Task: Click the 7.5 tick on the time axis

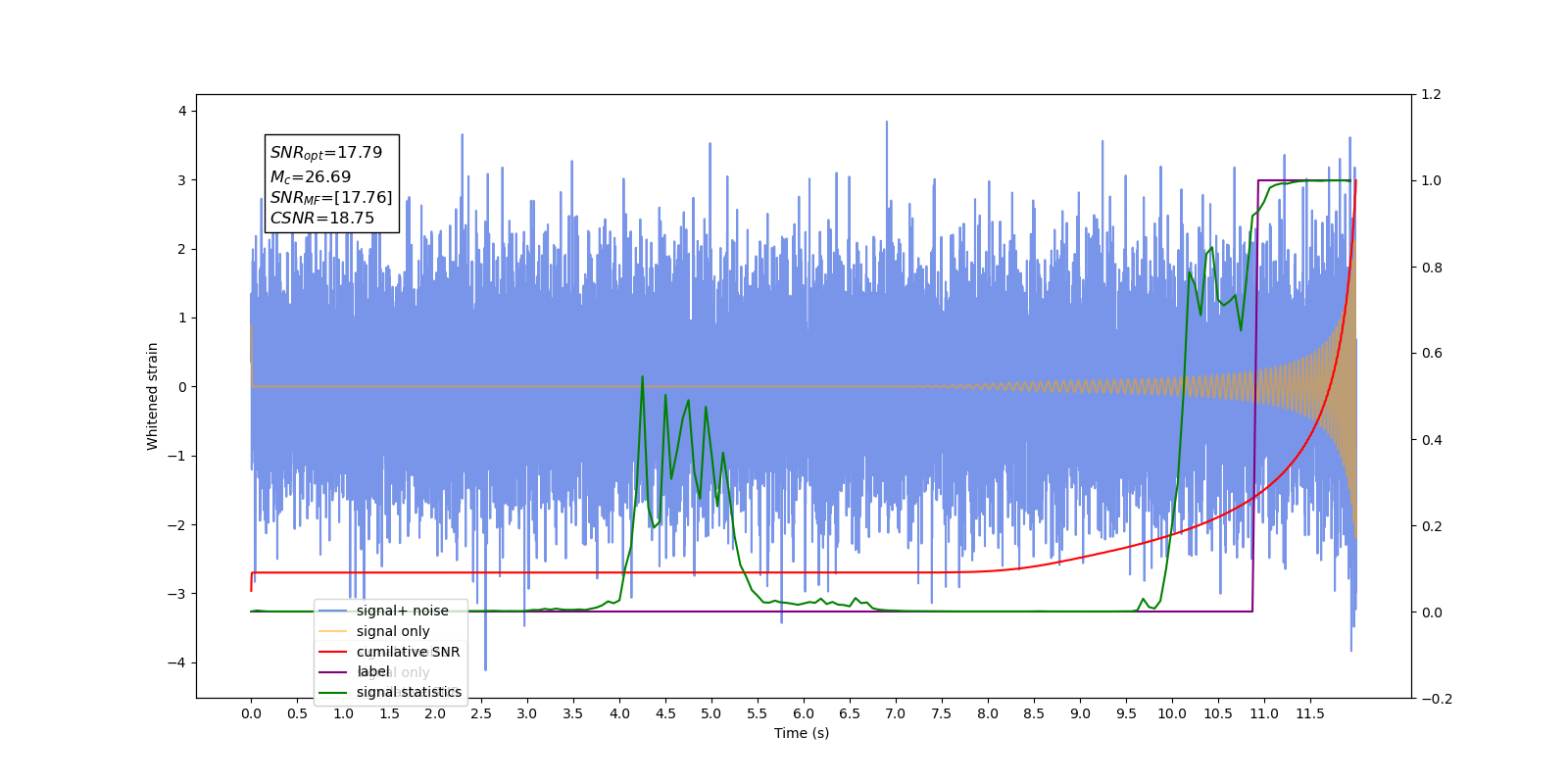Action: point(942,713)
